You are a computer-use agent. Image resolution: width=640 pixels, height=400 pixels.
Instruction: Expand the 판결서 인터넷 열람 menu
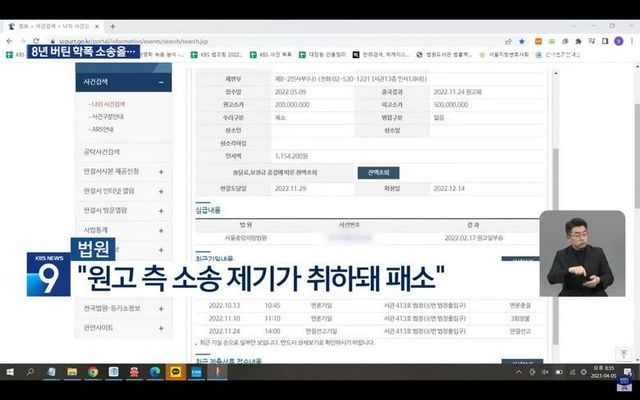pyautogui.click(x=161, y=190)
